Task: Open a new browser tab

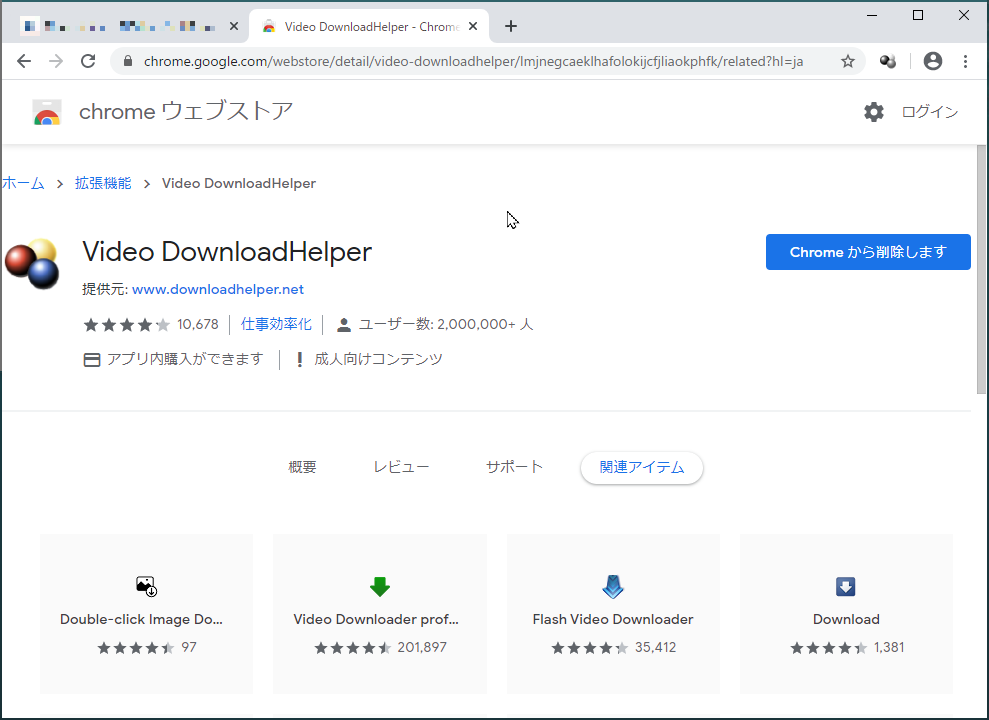Action: pos(511,26)
